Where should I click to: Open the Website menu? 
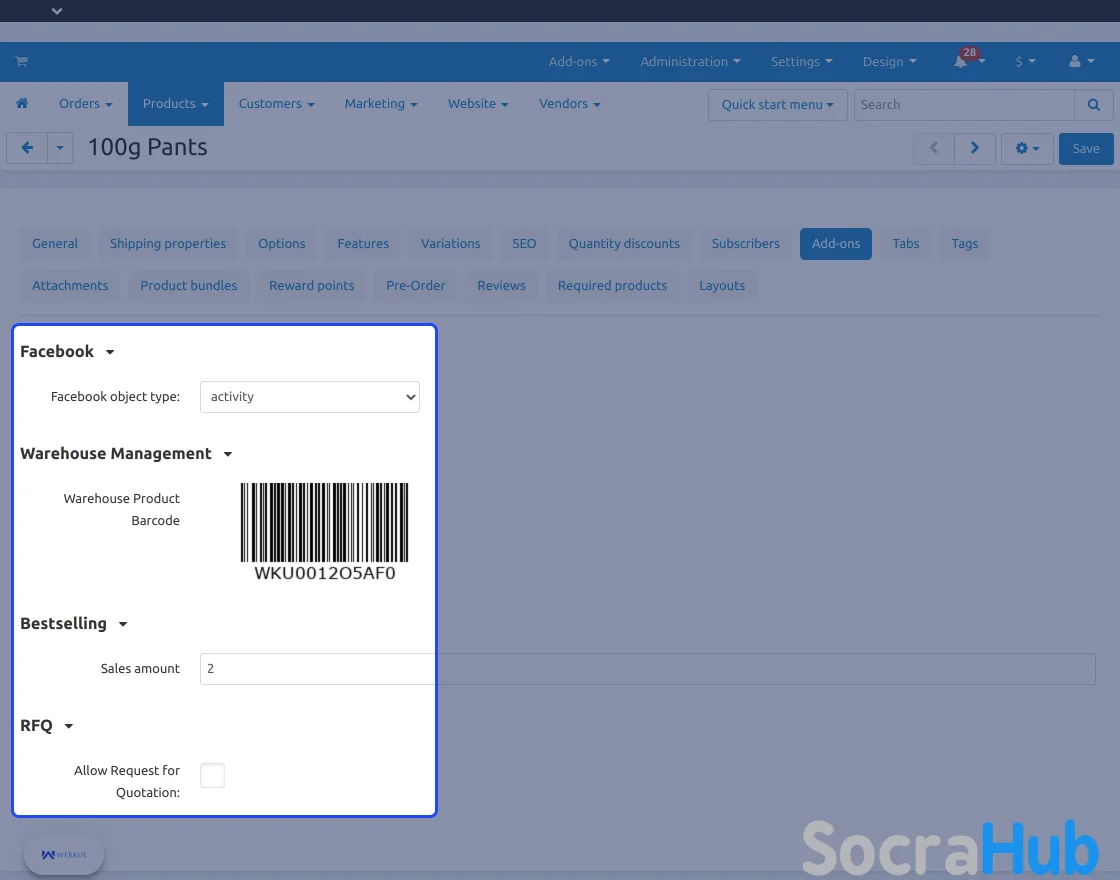478,104
